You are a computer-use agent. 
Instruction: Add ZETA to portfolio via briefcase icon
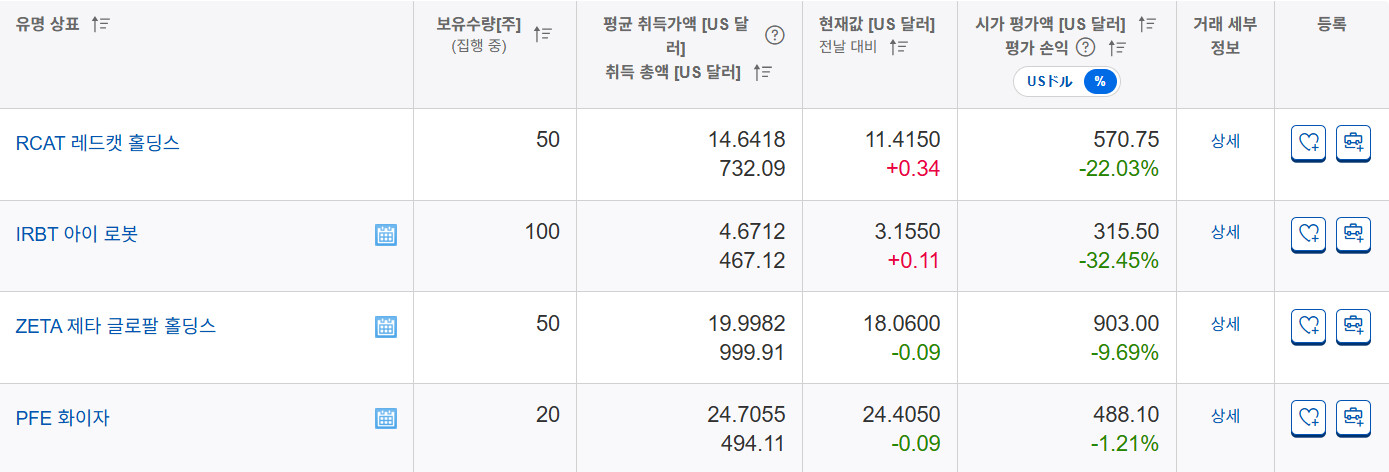pyautogui.click(x=1353, y=326)
